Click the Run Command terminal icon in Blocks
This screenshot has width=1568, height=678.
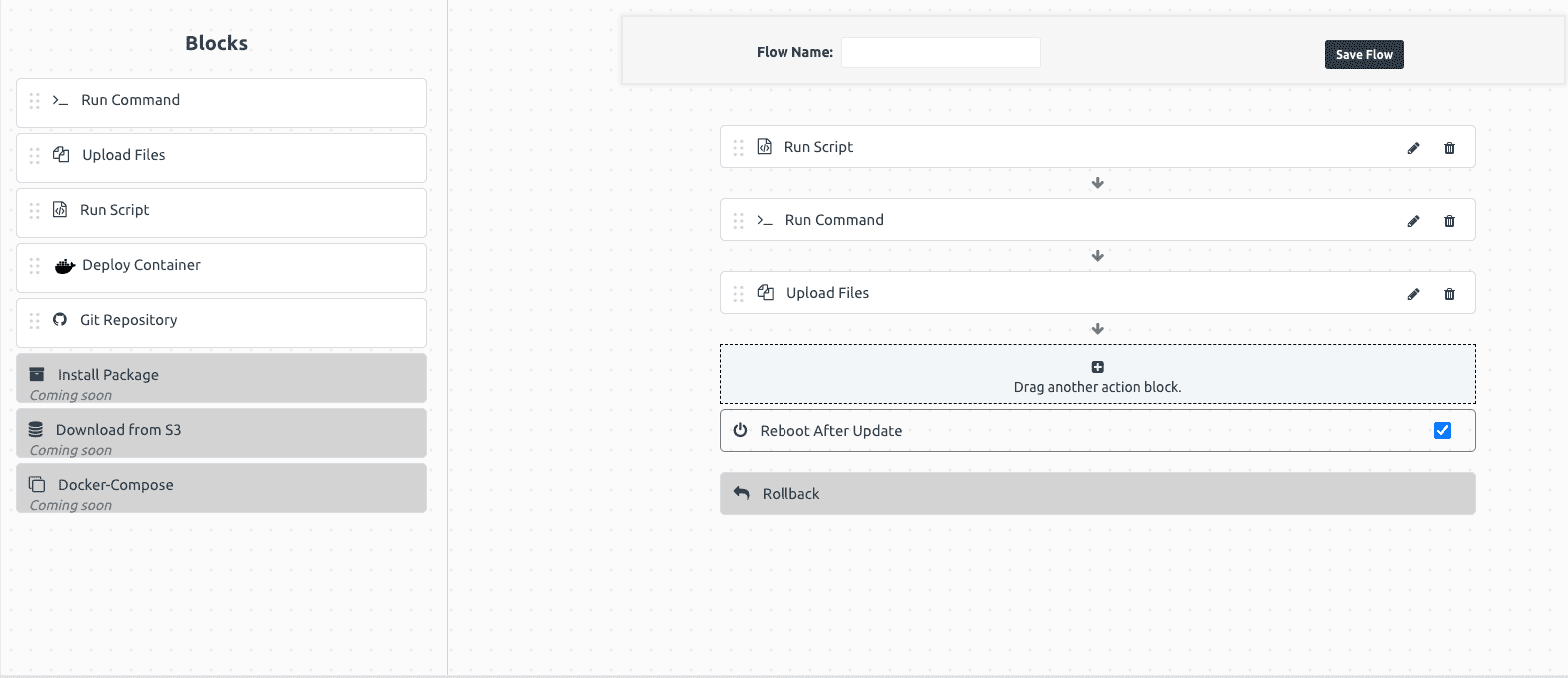[60, 101]
